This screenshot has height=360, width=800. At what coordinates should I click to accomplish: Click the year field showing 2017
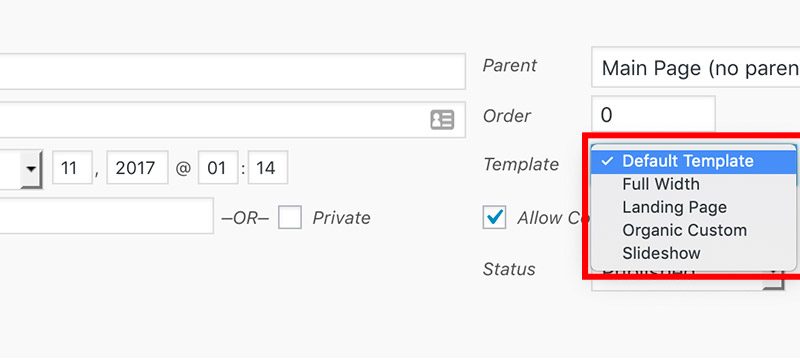pos(137,167)
